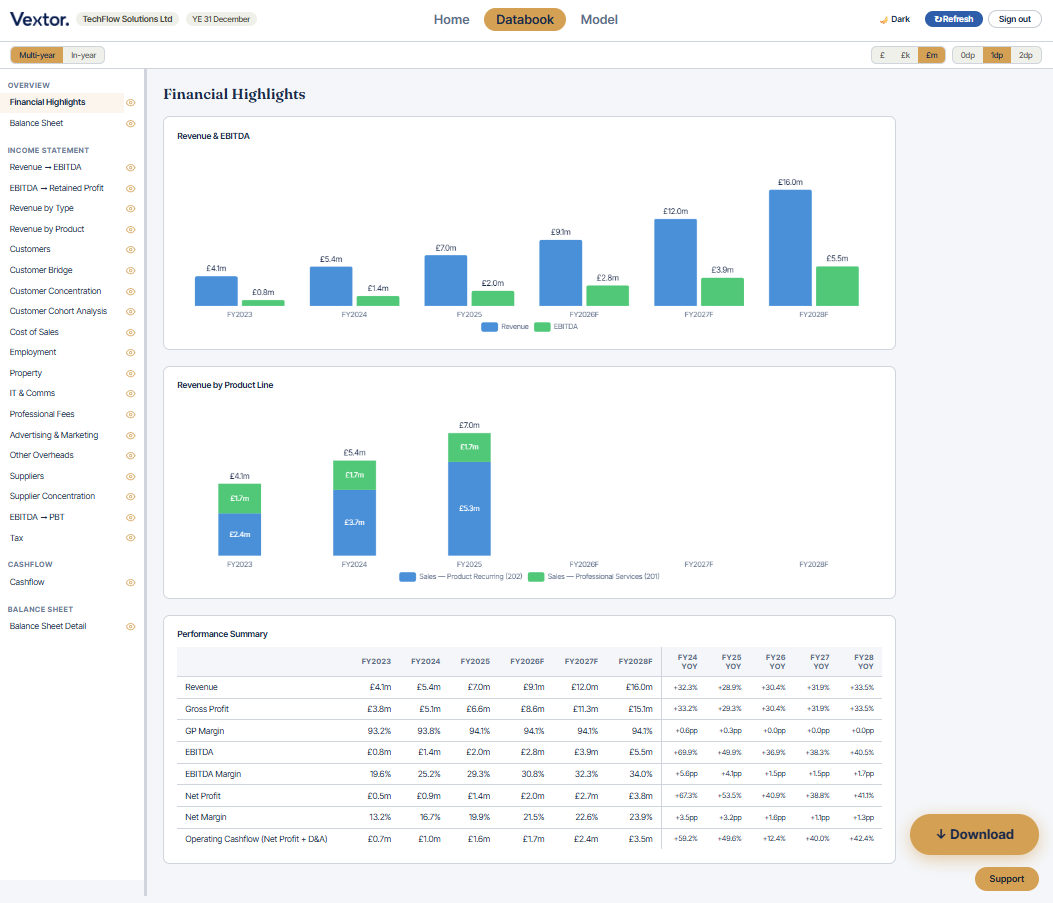The image size is (1053, 903).
Task: Toggle eye icon for EBITDA → PBT
Action: pyautogui.click(x=131, y=518)
